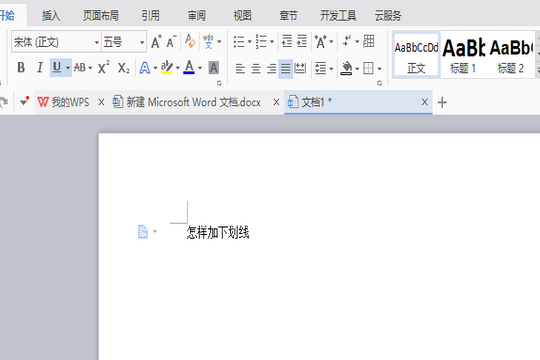Viewport: 540px width, 360px height.
Task: Switch to 引用 ribbon tab
Action: tap(150, 16)
